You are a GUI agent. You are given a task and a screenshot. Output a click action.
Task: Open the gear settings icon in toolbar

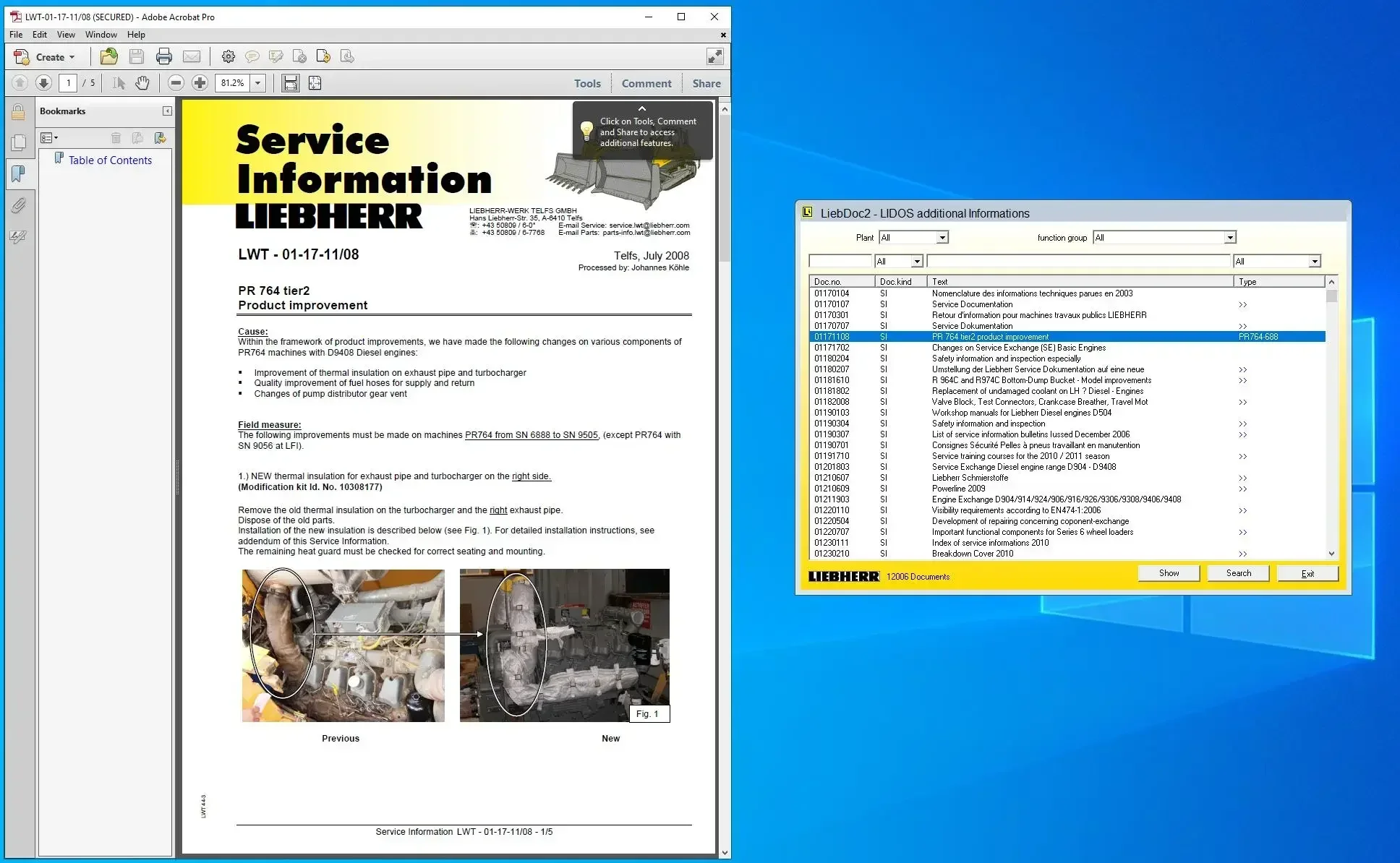[228, 56]
